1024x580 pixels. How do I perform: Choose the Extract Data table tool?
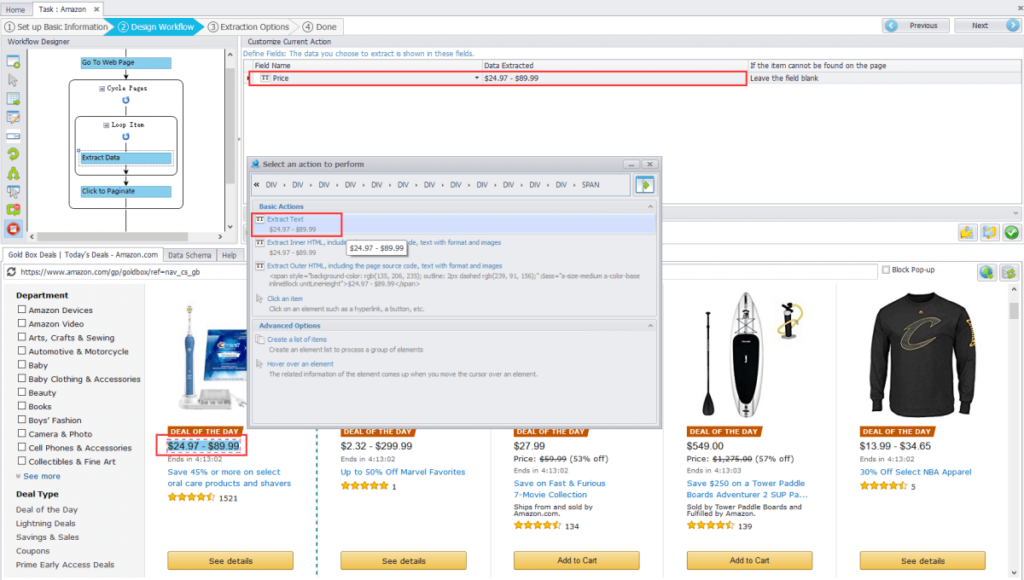tap(13, 99)
